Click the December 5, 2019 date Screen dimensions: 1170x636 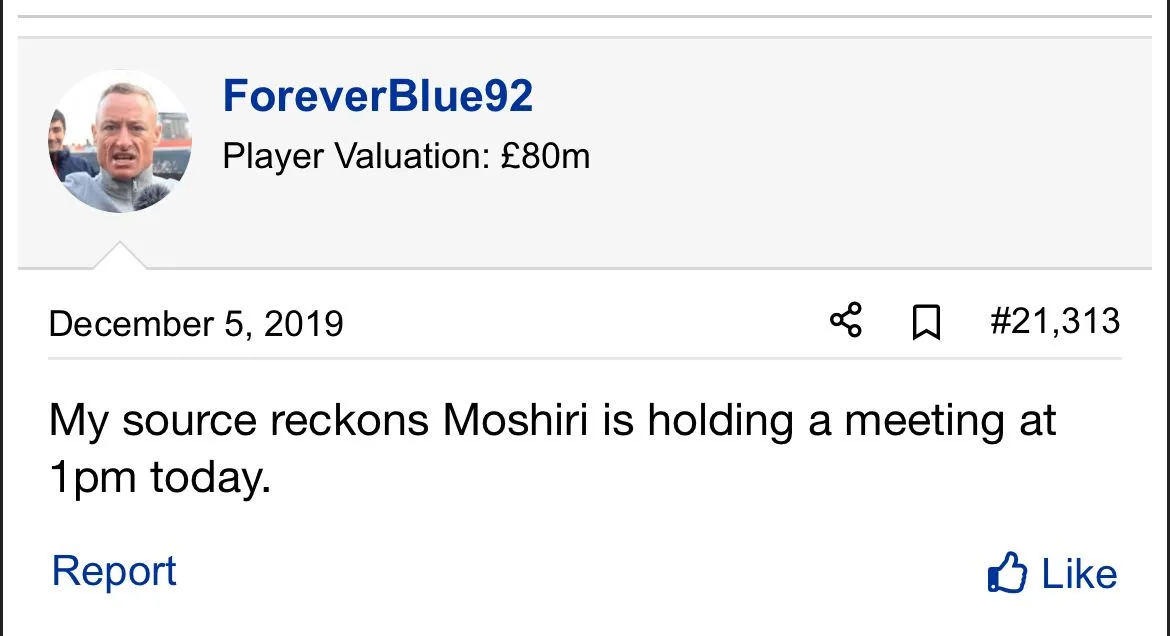(196, 324)
